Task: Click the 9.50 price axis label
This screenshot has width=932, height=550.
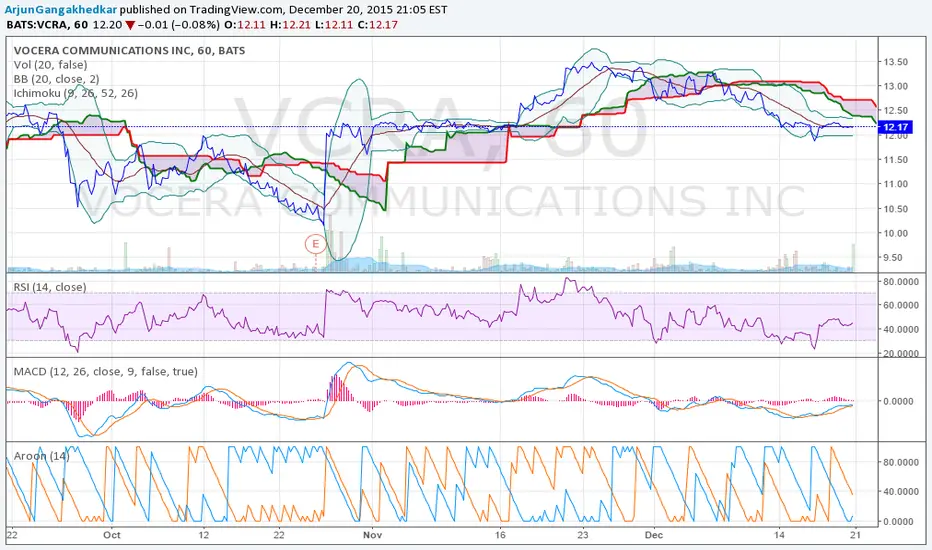Action: (895, 258)
